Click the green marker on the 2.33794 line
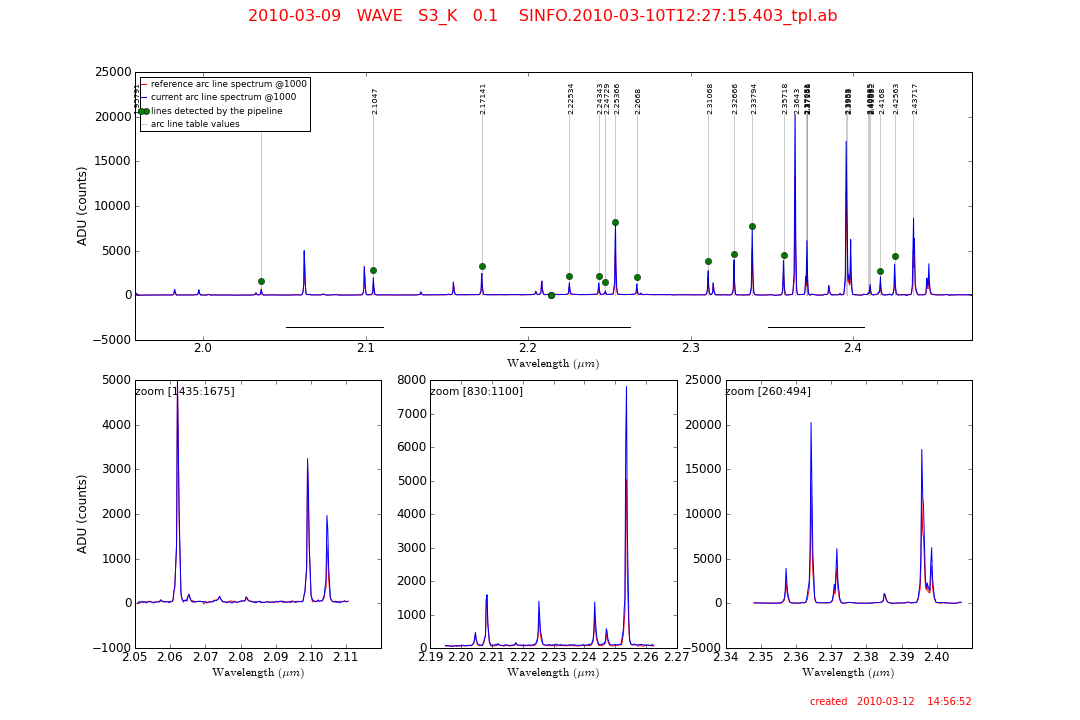This screenshot has width=1080, height=720. click(752, 226)
